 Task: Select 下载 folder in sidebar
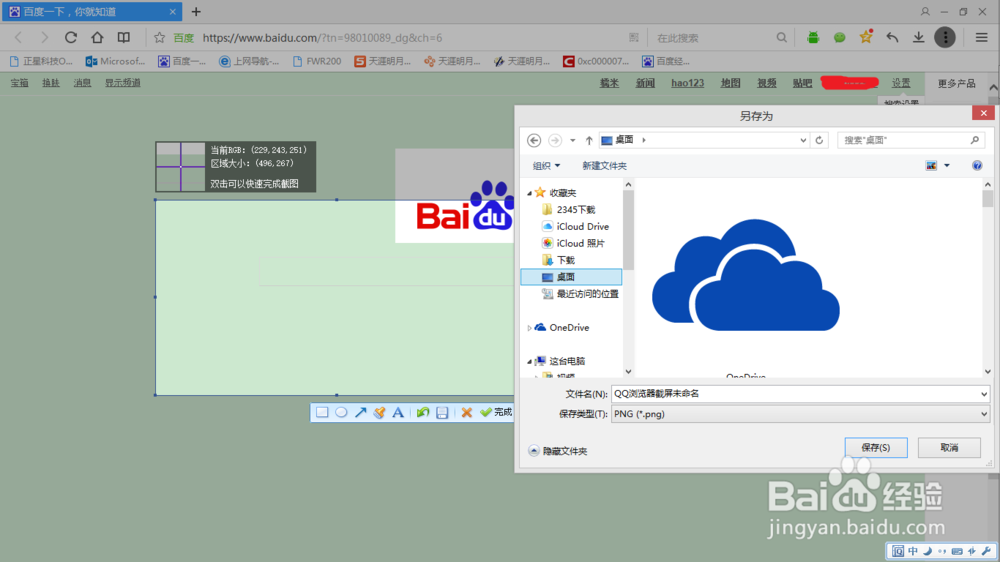558,260
